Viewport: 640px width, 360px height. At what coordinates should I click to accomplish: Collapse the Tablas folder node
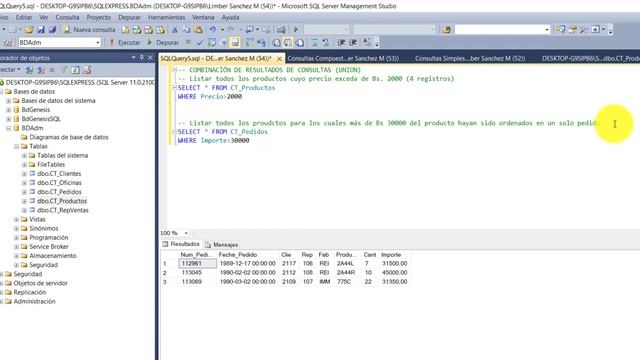16,146
